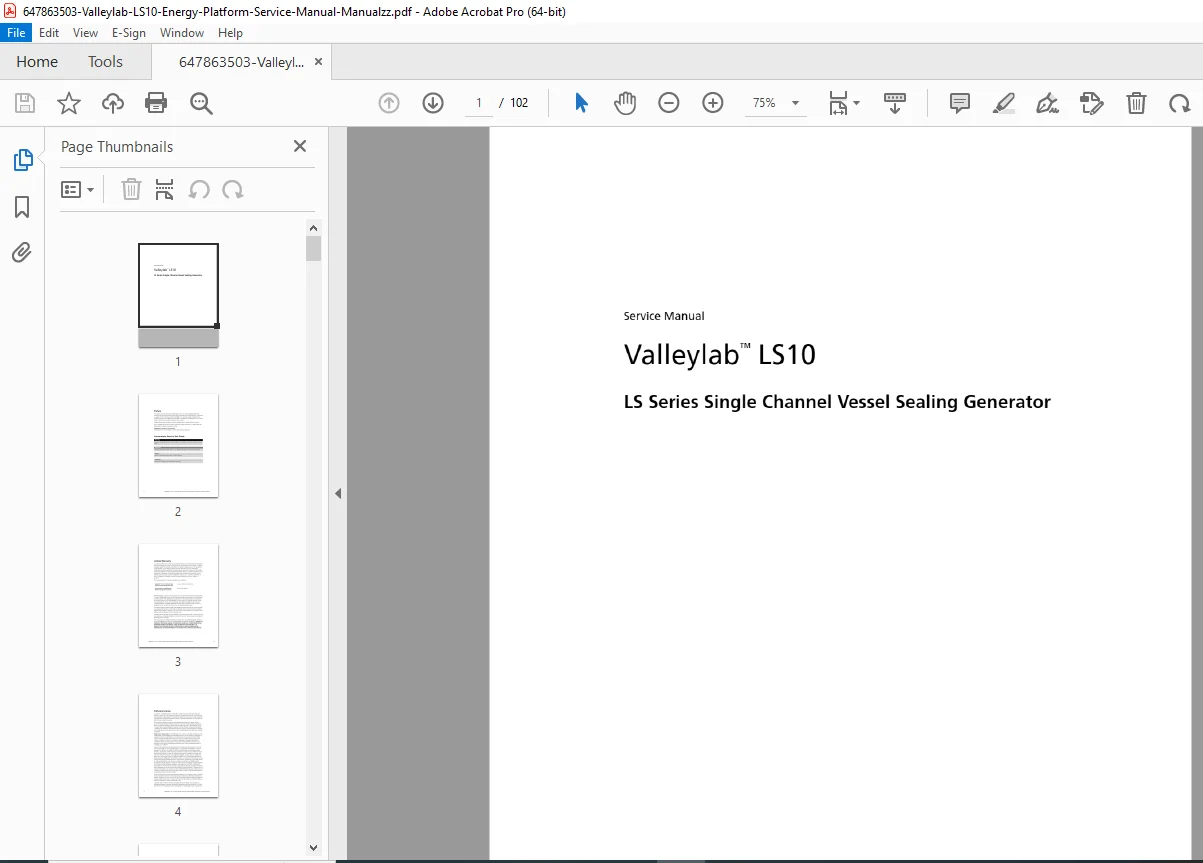Viewport: 1203px width, 863px height.
Task: Rotate thumbnails clockwise
Action: (x=233, y=189)
